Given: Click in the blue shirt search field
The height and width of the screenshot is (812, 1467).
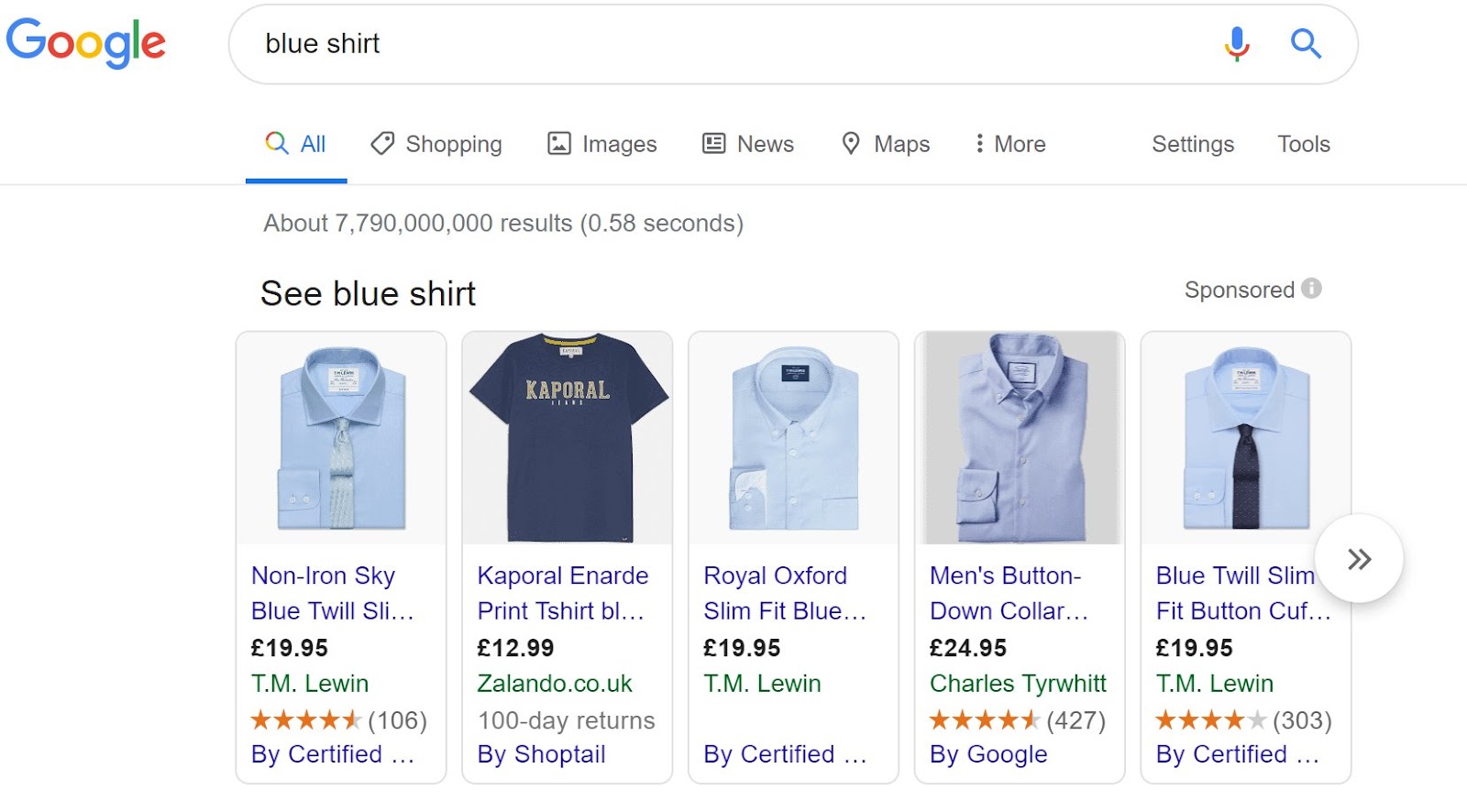Looking at the screenshot, I should tap(733, 44).
